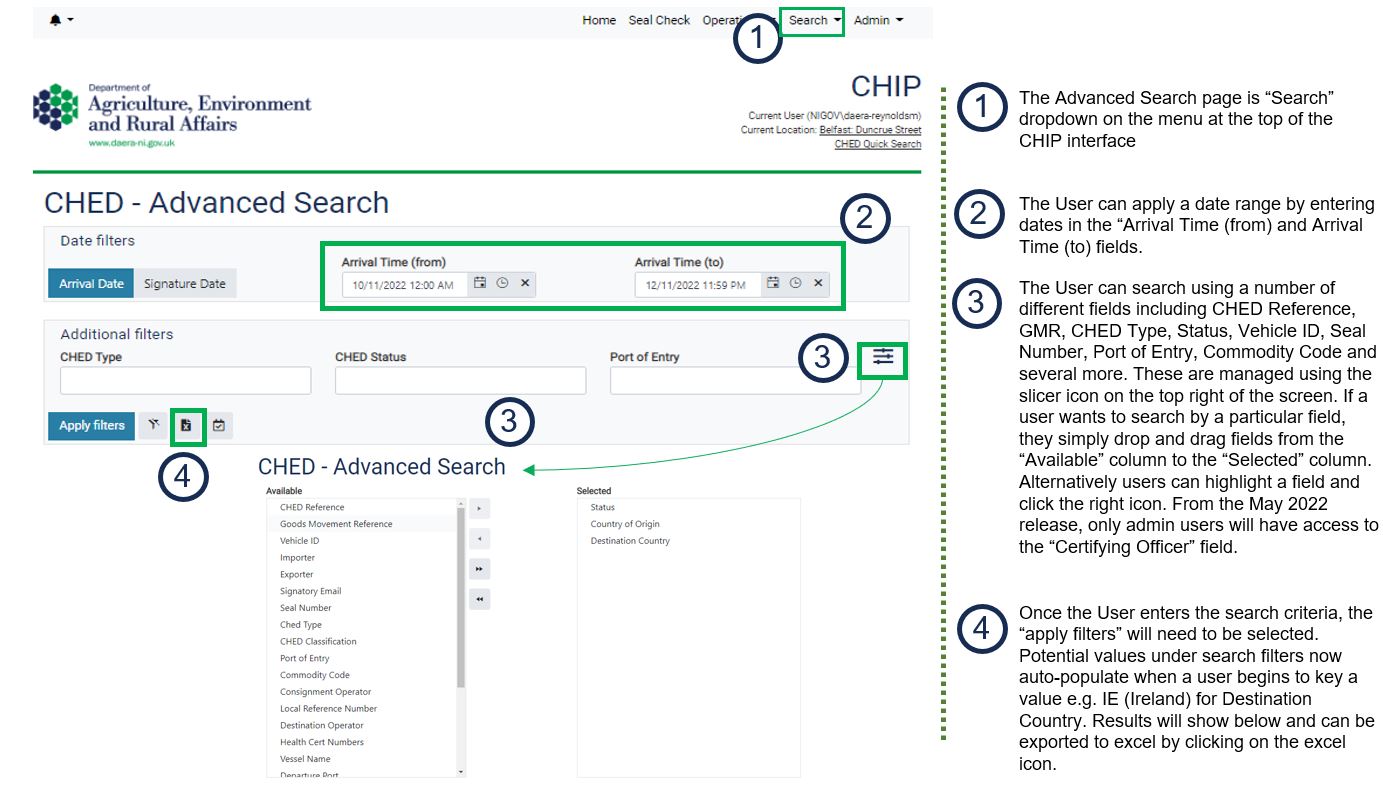Expand the Admin dropdown menu

coord(878,20)
